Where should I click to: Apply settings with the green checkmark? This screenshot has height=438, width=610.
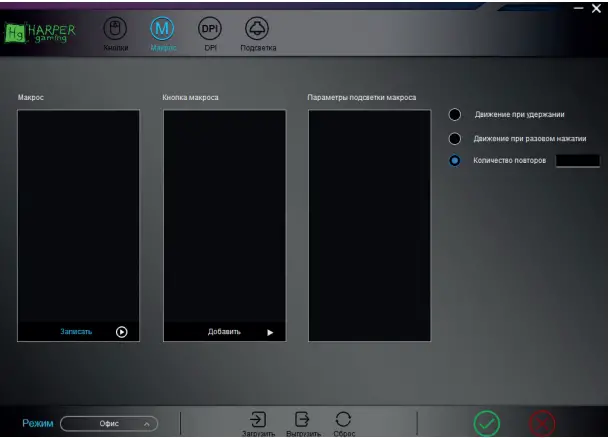[x=486, y=423]
